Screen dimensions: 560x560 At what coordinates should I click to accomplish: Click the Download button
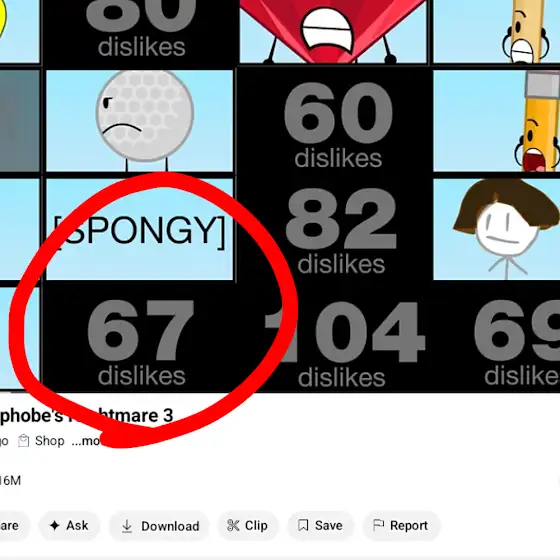click(159, 526)
